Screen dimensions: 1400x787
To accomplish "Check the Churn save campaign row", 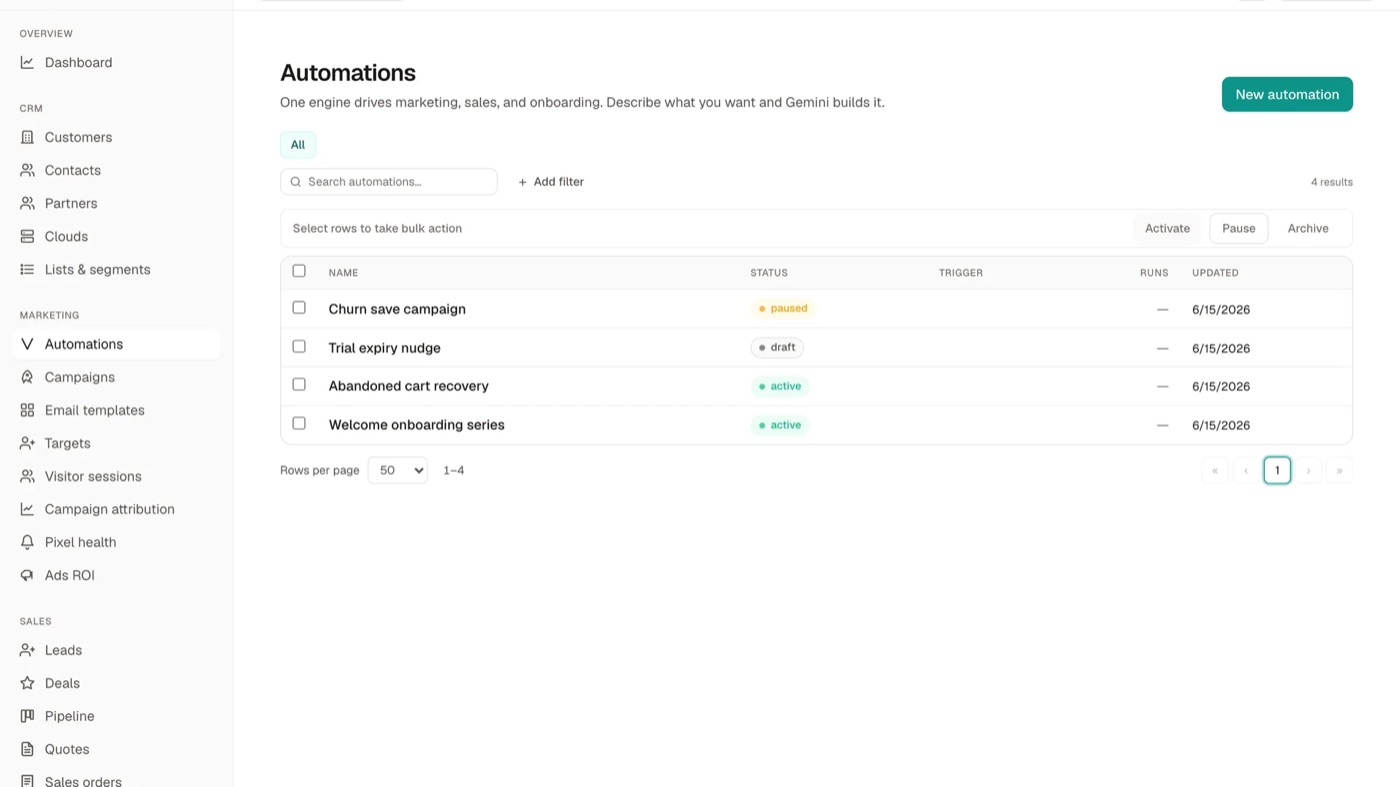I will pos(299,308).
